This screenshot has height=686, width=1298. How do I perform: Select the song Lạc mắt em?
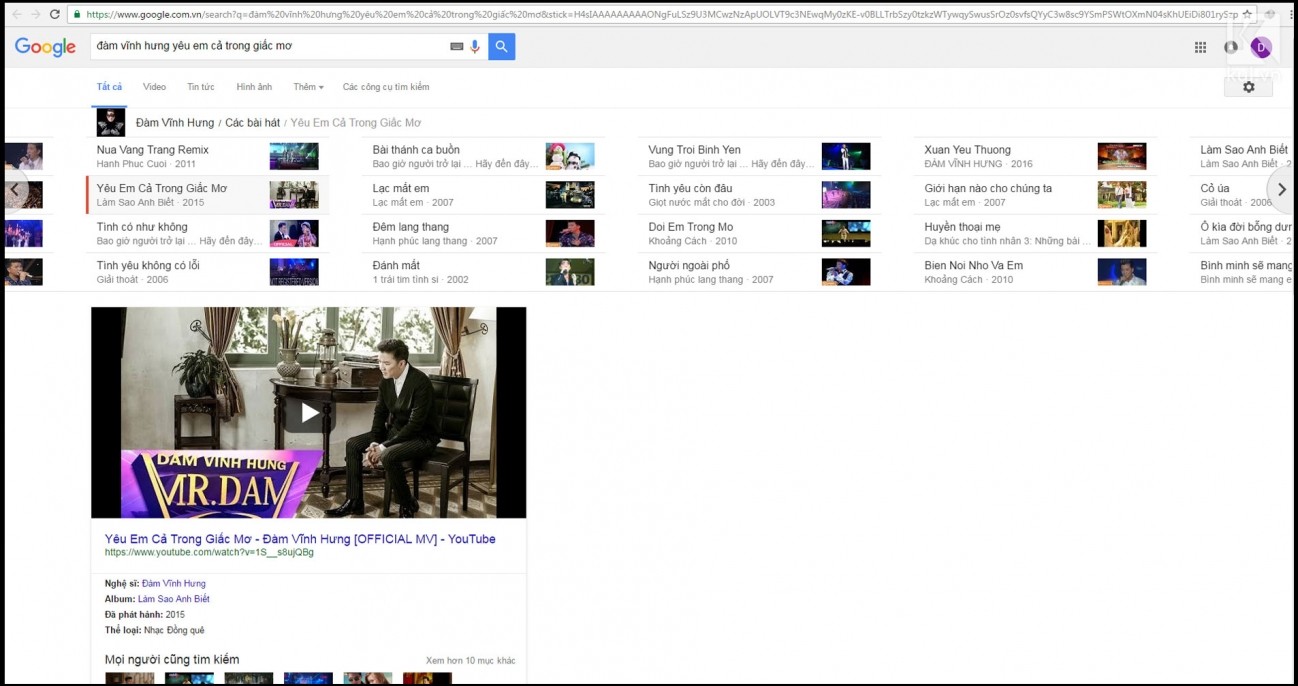click(483, 194)
